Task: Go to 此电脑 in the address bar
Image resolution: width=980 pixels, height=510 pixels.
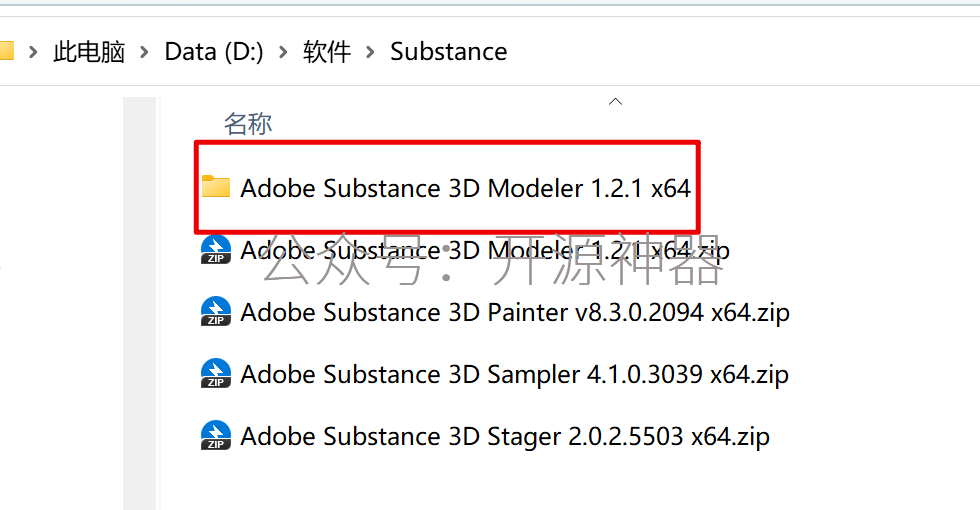Action: pos(89,52)
